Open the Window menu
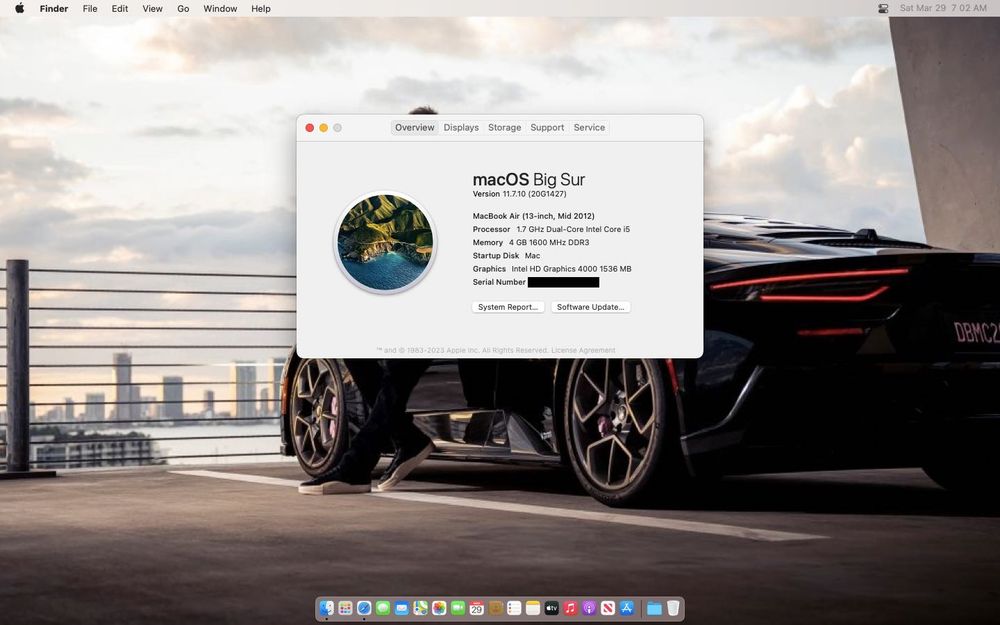 click(220, 8)
